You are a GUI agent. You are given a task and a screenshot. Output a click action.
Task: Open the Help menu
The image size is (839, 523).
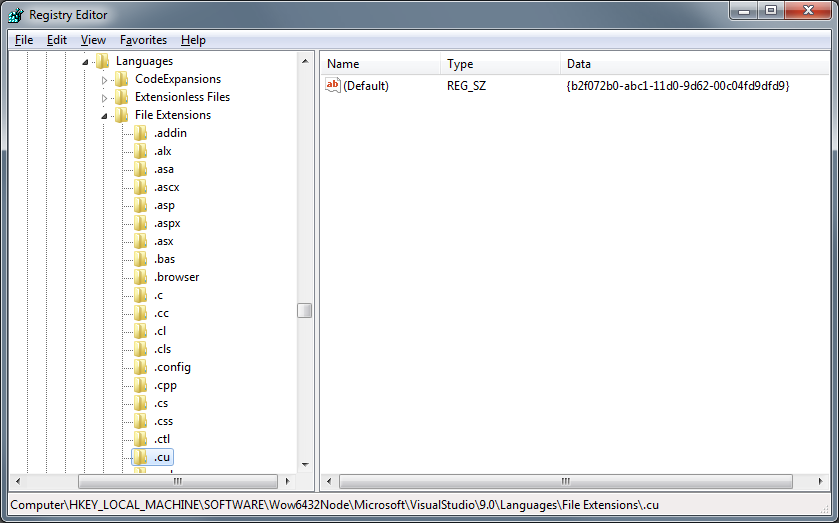coord(193,40)
